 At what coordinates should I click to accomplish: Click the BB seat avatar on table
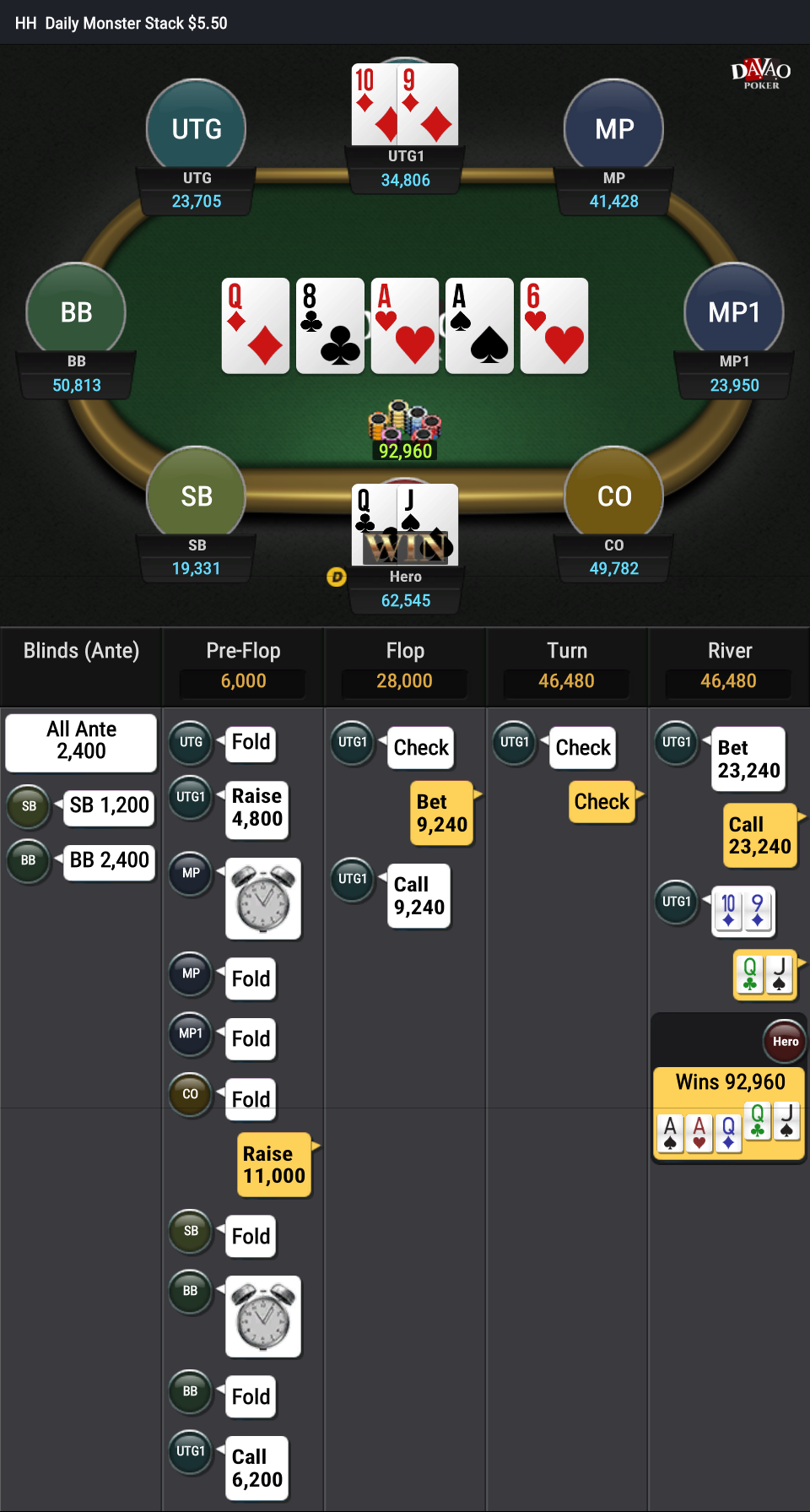tap(76, 312)
